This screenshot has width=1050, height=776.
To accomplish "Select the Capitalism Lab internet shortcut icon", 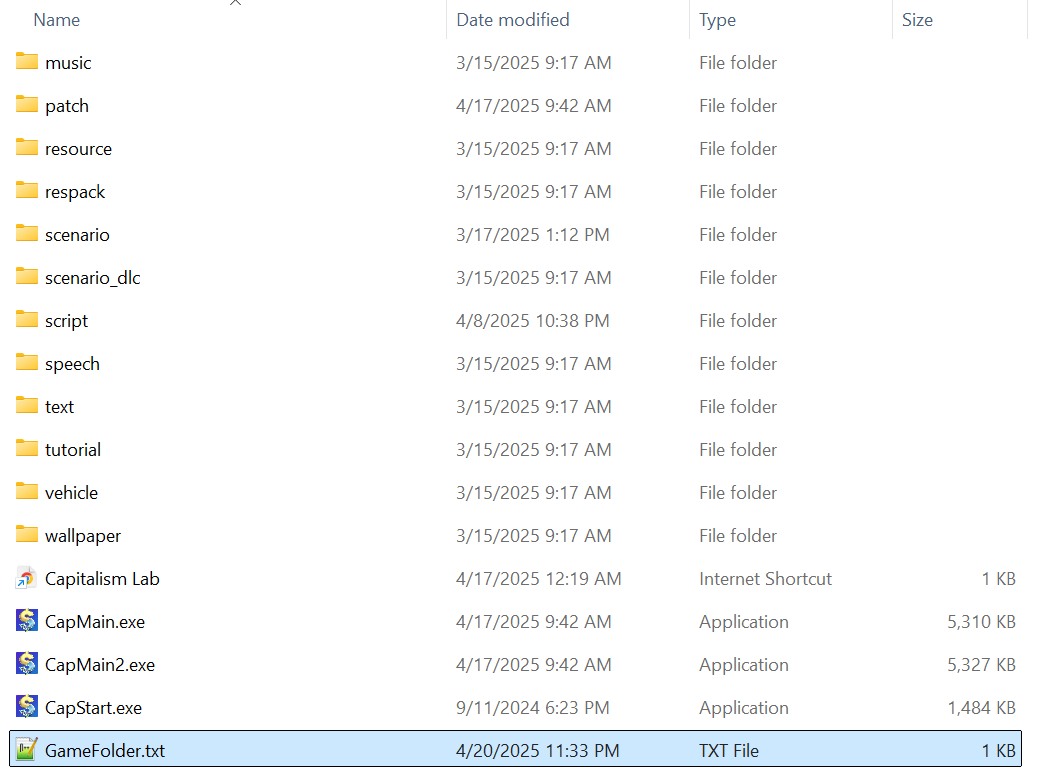I will 27,578.
